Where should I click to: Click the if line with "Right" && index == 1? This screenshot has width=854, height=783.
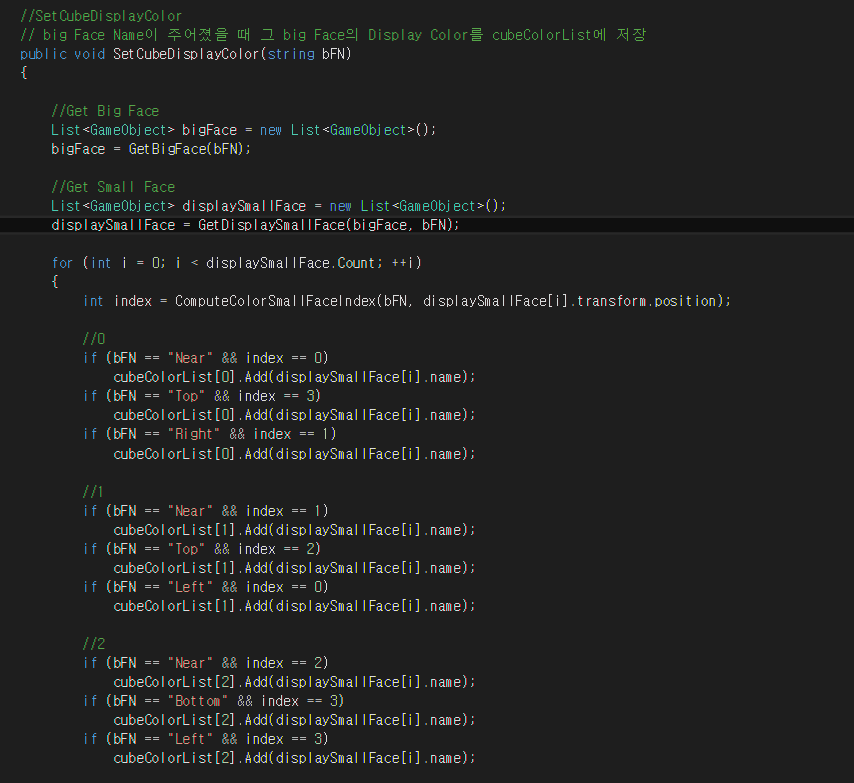click(x=209, y=434)
